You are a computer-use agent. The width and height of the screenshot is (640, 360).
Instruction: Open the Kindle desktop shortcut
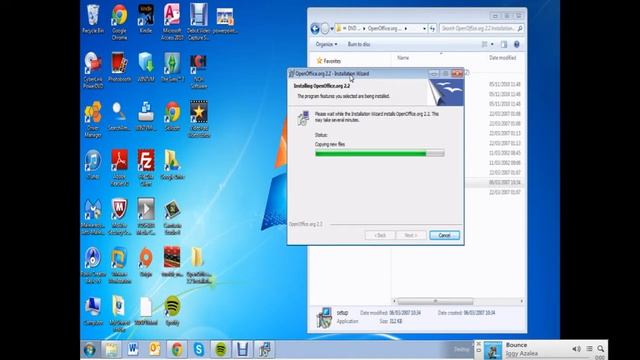(146, 18)
